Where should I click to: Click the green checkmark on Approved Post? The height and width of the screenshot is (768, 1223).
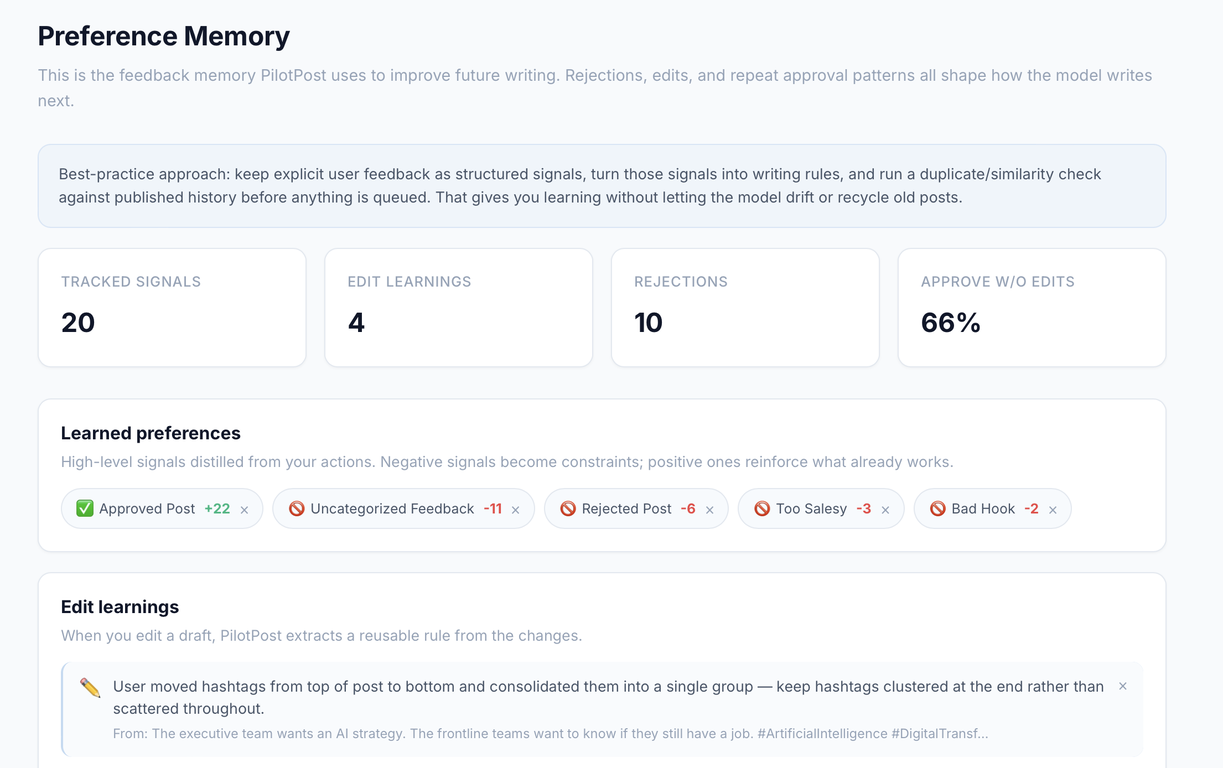tap(85, 509)
